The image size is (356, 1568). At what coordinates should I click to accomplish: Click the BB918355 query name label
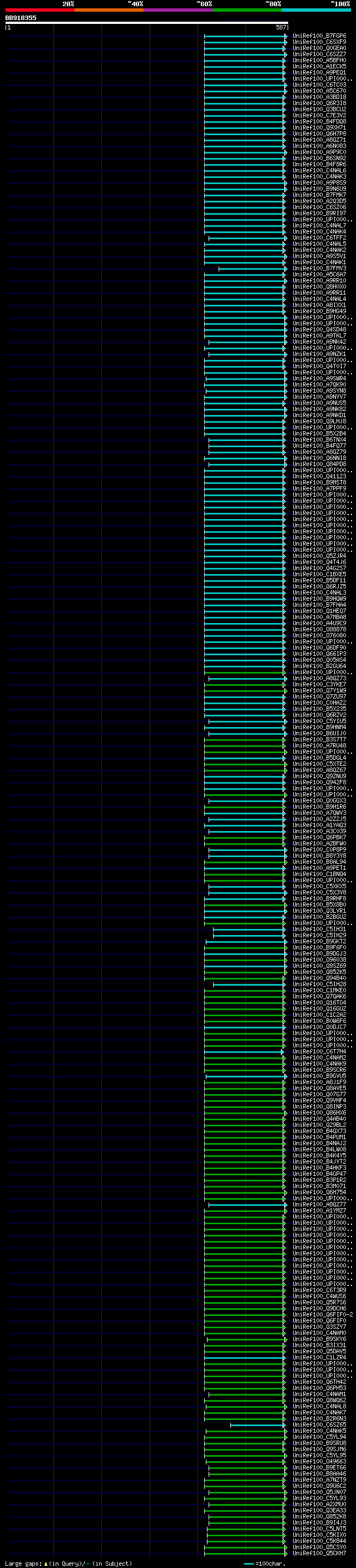point(21,18)
